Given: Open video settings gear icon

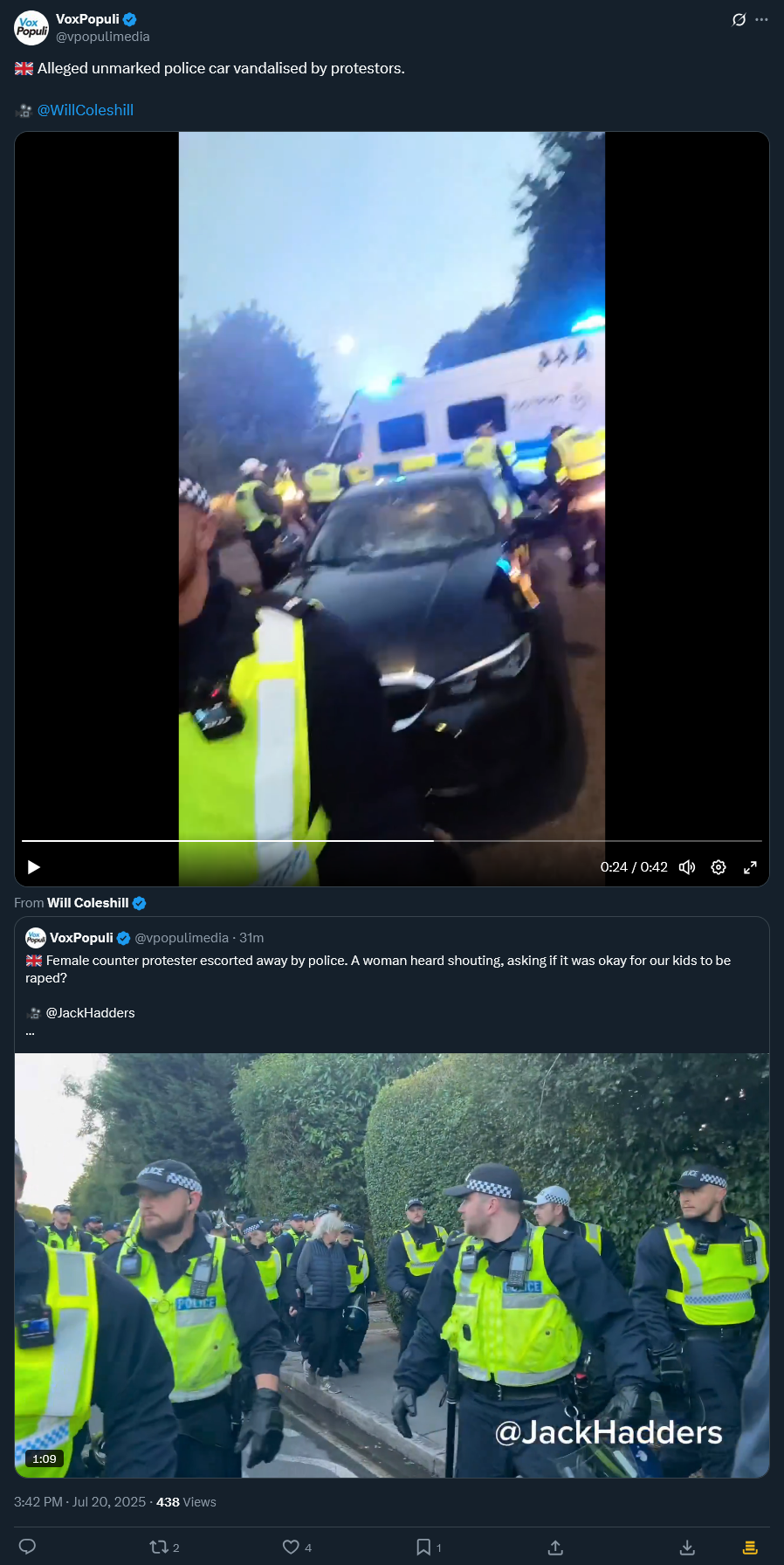Looking at the screenshot, I should click(x=719, y=867).
